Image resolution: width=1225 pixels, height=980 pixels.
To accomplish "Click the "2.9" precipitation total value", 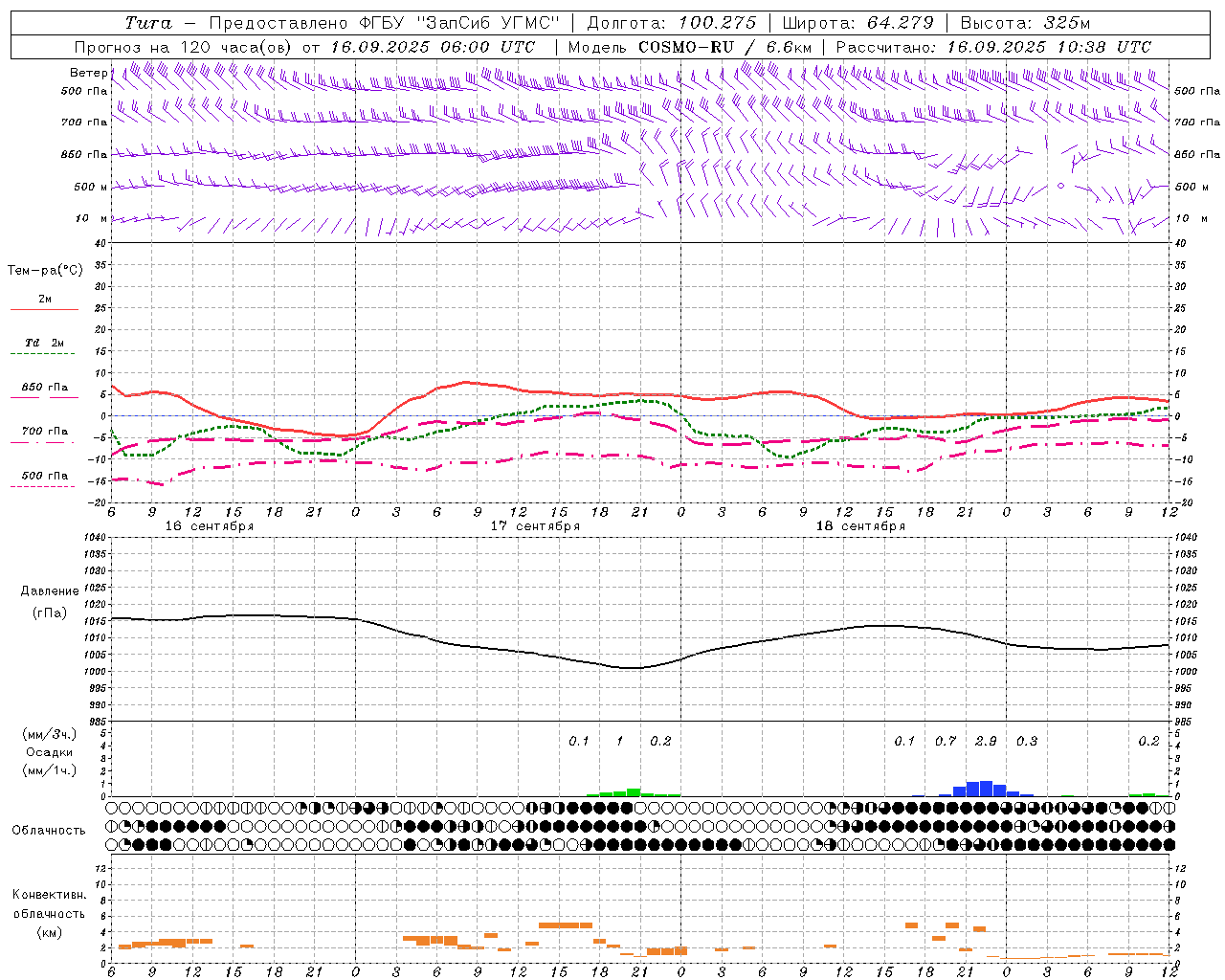I will tap(986, 741).
